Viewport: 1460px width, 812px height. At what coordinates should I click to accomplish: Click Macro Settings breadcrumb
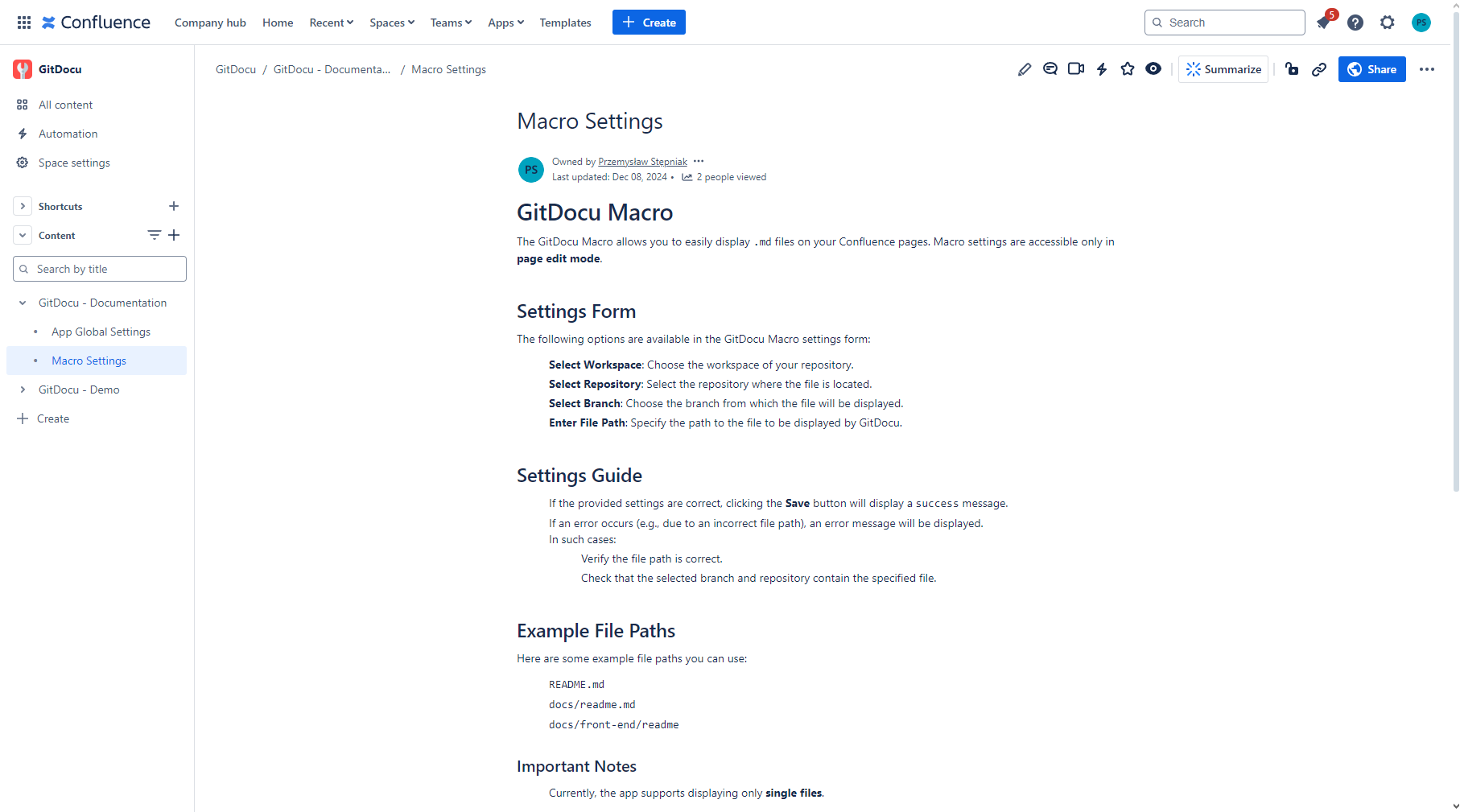[x=448, y=69]
